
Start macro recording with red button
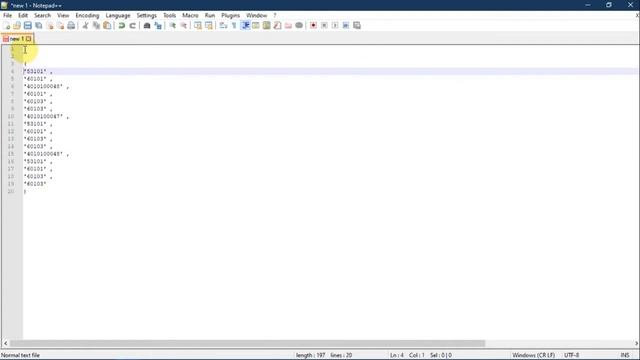pos(313,26)
